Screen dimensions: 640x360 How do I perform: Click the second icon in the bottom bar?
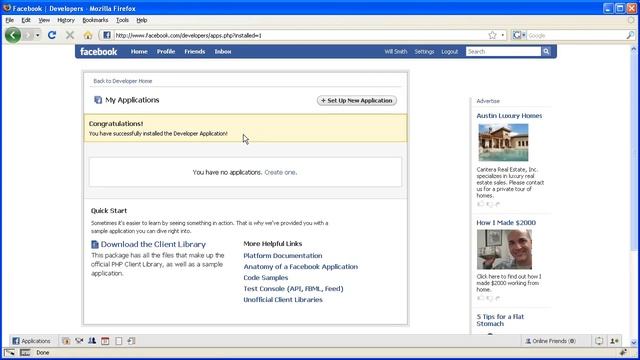(79, 341)
